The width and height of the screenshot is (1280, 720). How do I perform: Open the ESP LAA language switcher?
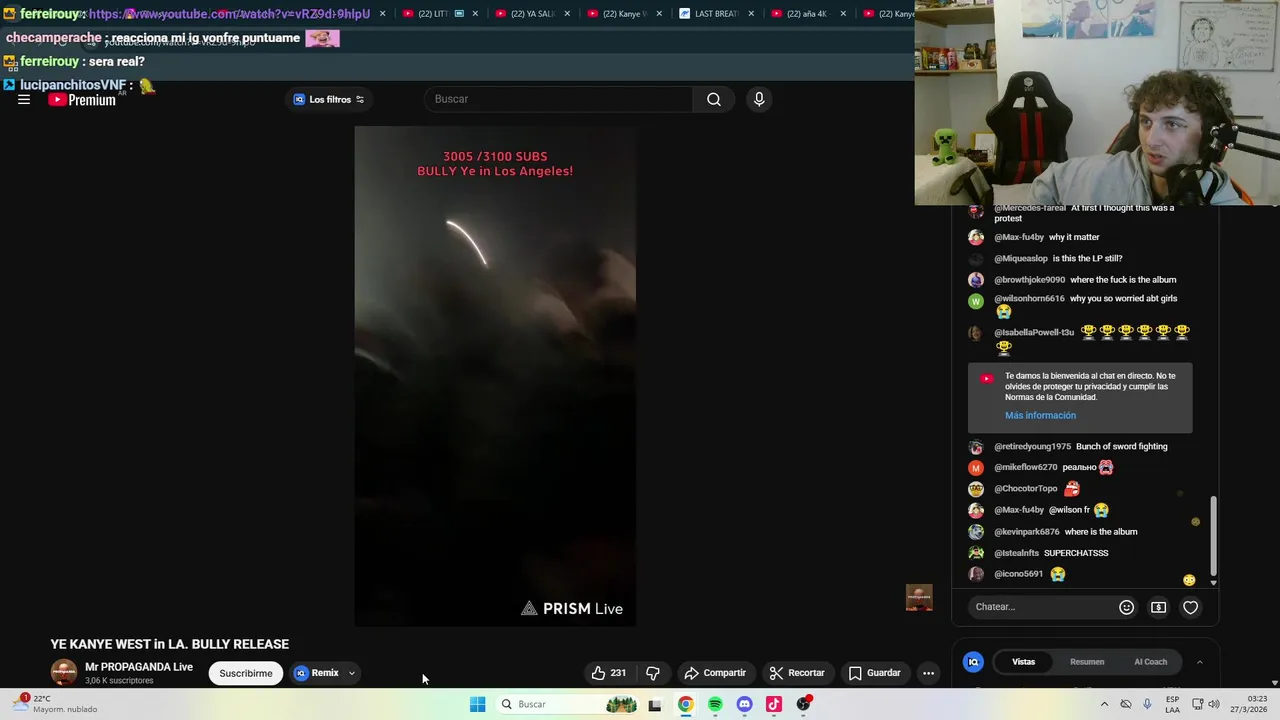(1172, 704)
